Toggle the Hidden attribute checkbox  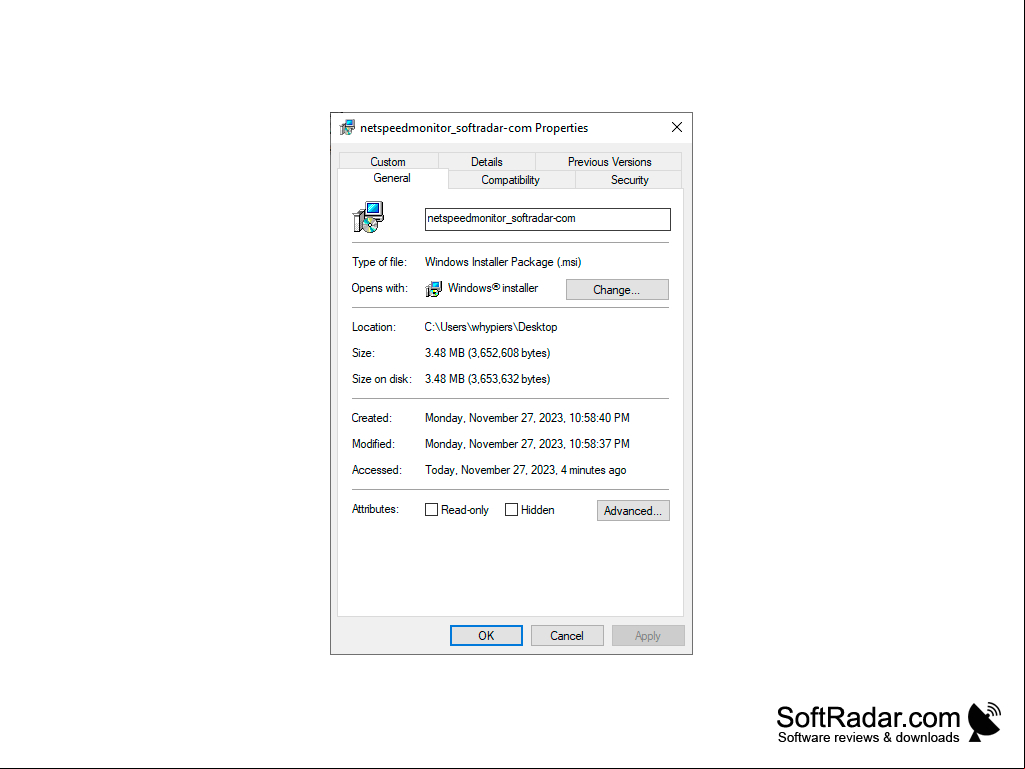pos(511,509)
